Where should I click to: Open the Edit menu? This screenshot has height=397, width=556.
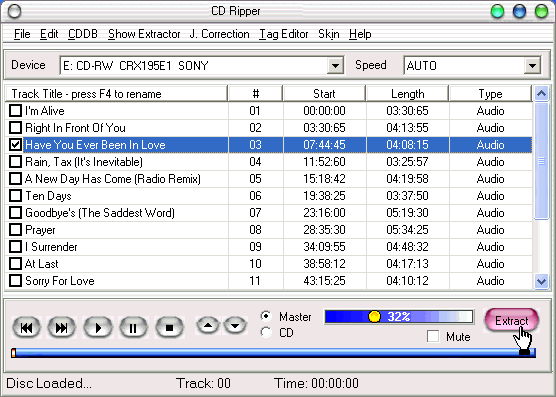click(x=49, y=34)
